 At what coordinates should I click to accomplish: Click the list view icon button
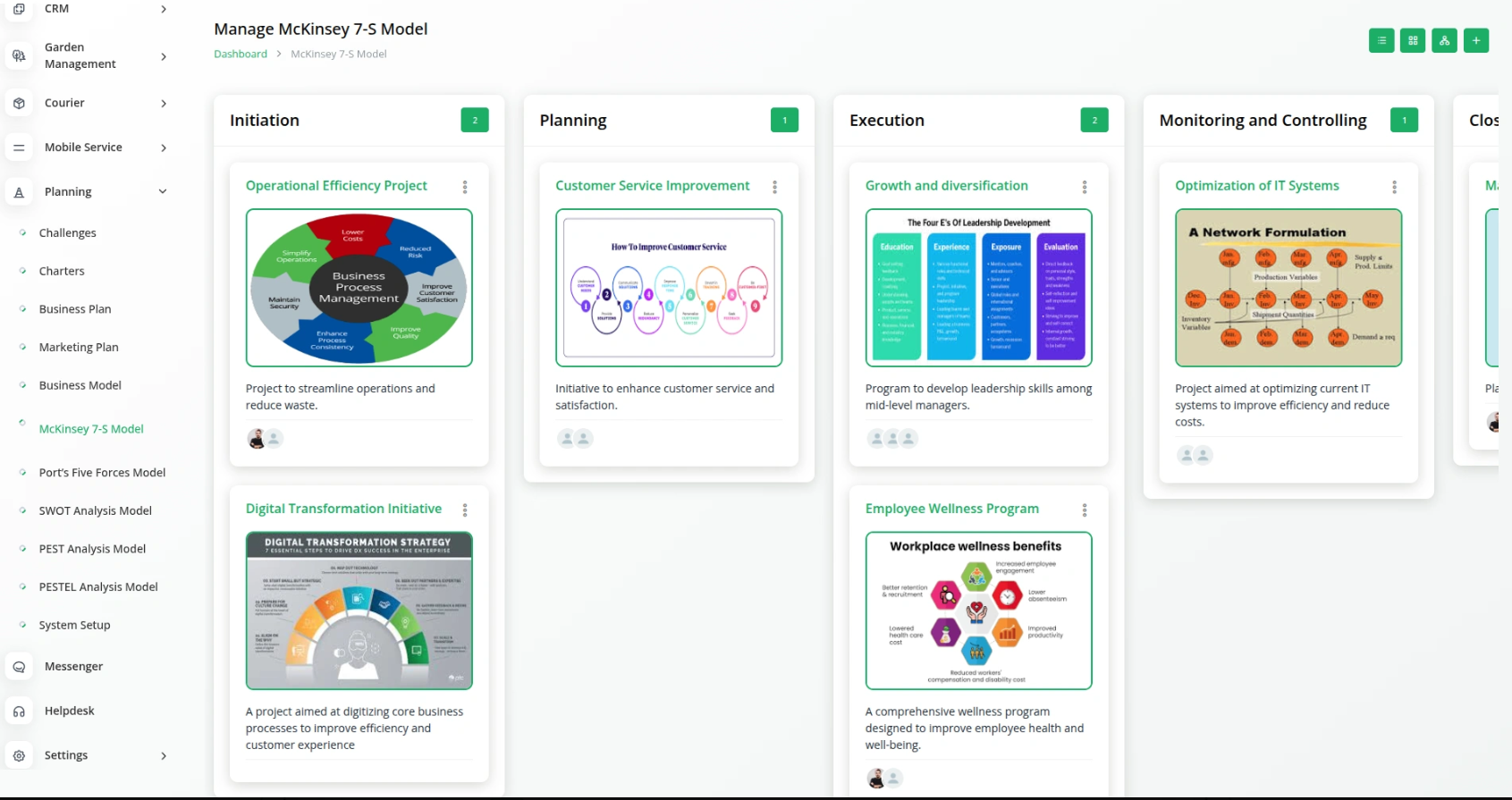[x=1381, y=40]
